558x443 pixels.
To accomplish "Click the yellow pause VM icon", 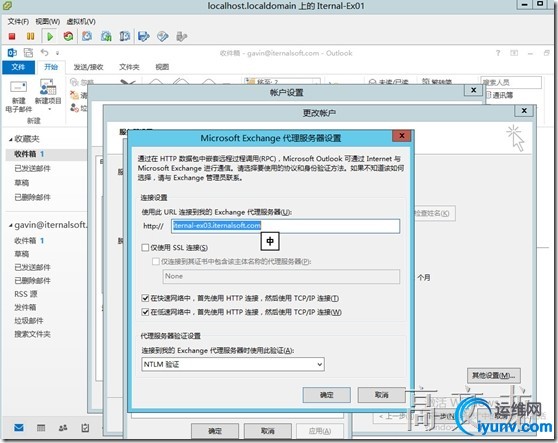I will (x=31, y=36).
